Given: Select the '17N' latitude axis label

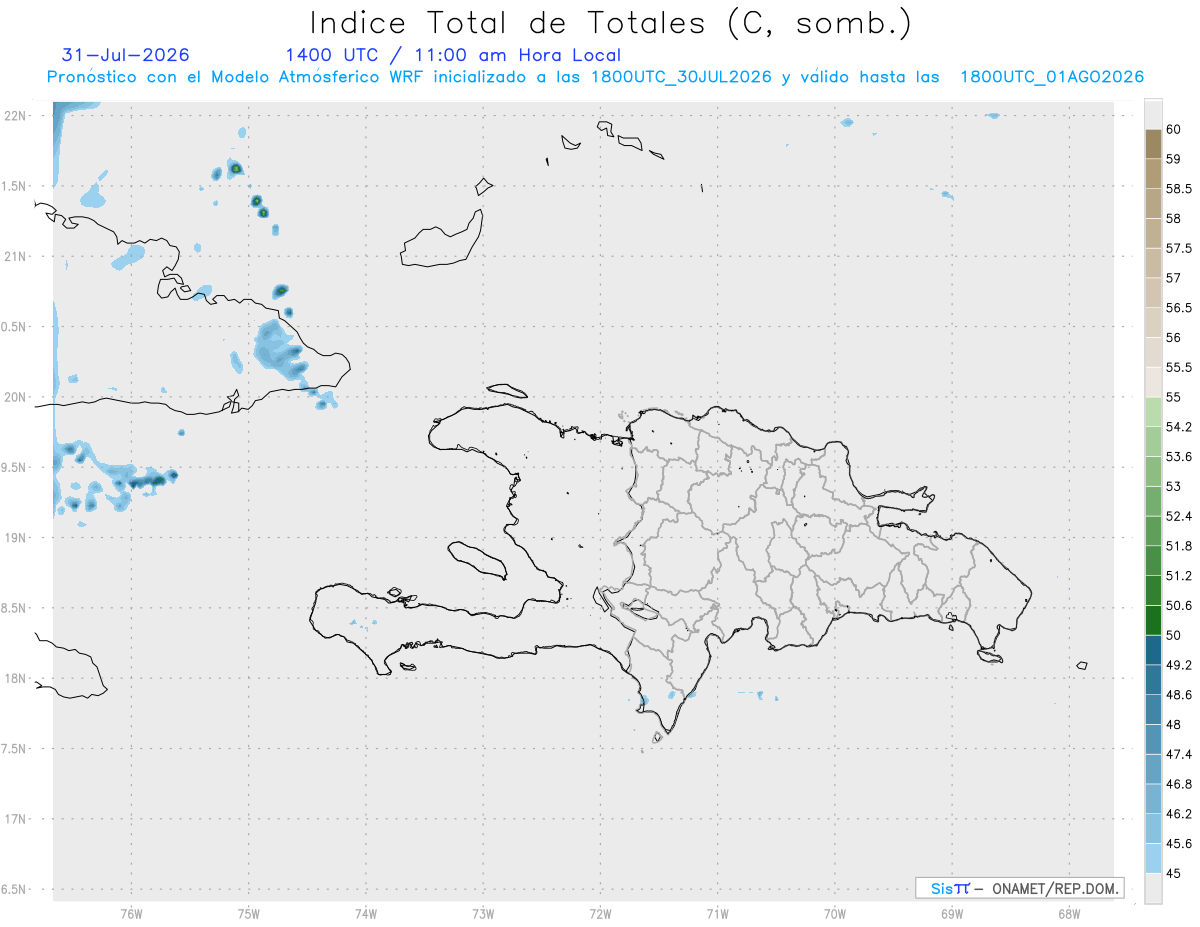Looking at the screenshot, I should click(x=17, y=819).
